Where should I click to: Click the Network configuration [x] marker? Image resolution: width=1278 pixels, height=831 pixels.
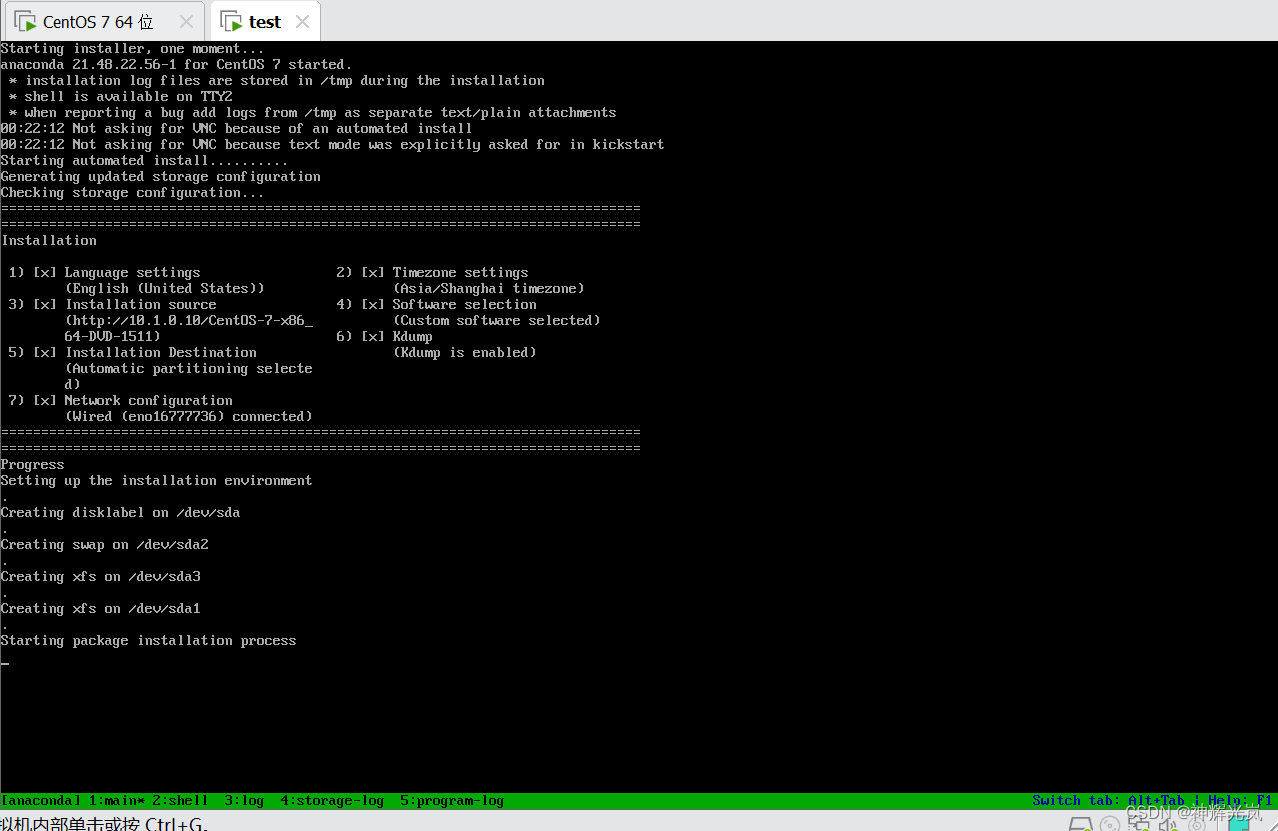[x=45, y=400]
